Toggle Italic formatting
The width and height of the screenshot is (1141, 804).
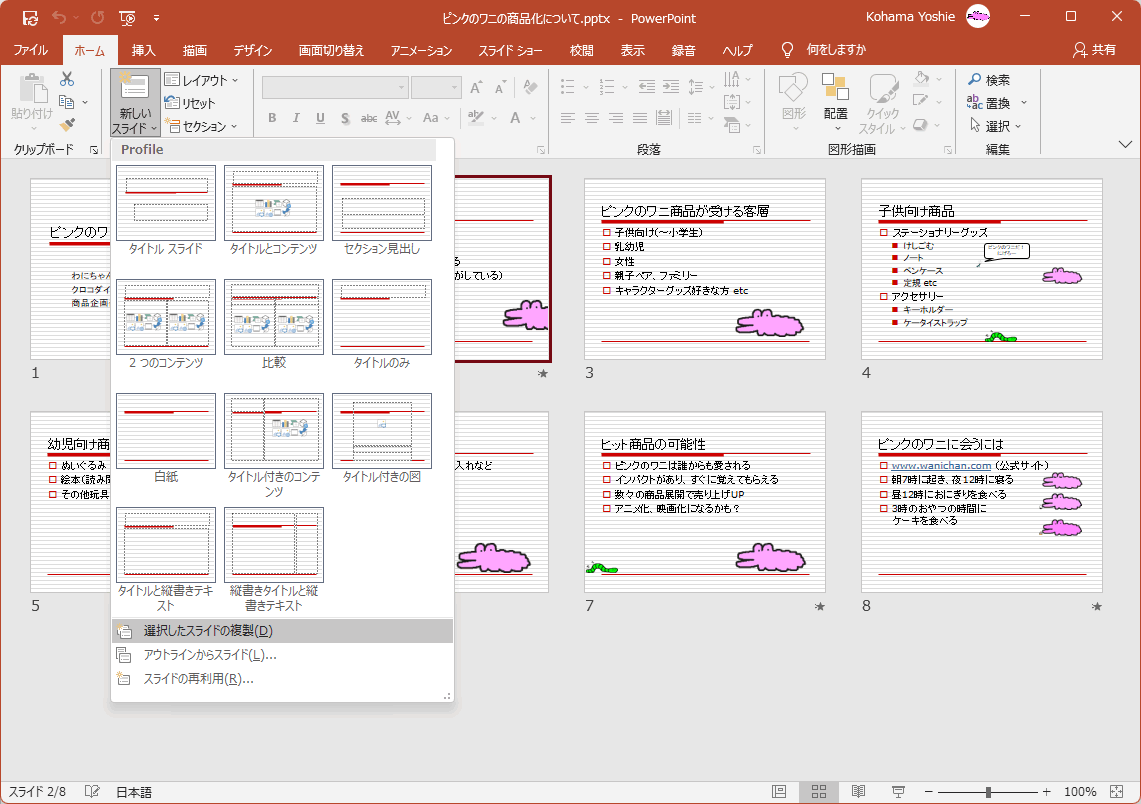296,118
